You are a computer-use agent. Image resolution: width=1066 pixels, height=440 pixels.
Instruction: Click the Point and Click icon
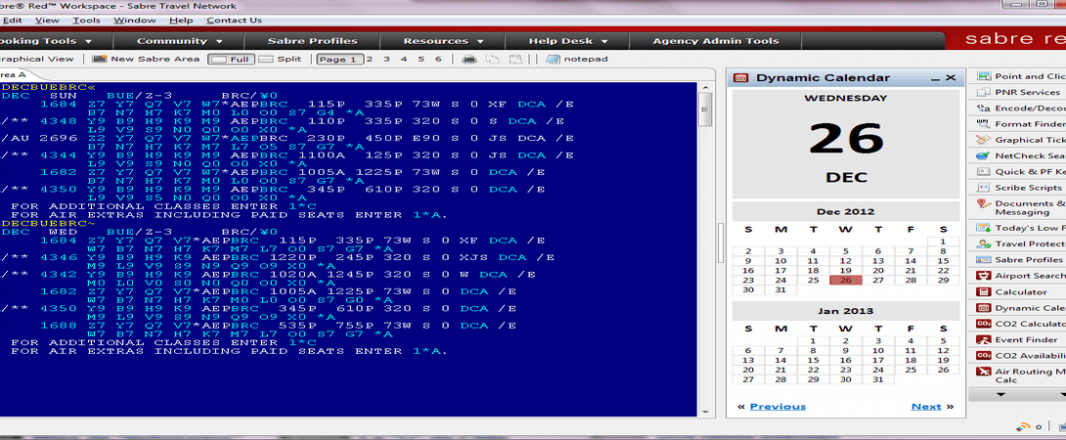(983, 77)
